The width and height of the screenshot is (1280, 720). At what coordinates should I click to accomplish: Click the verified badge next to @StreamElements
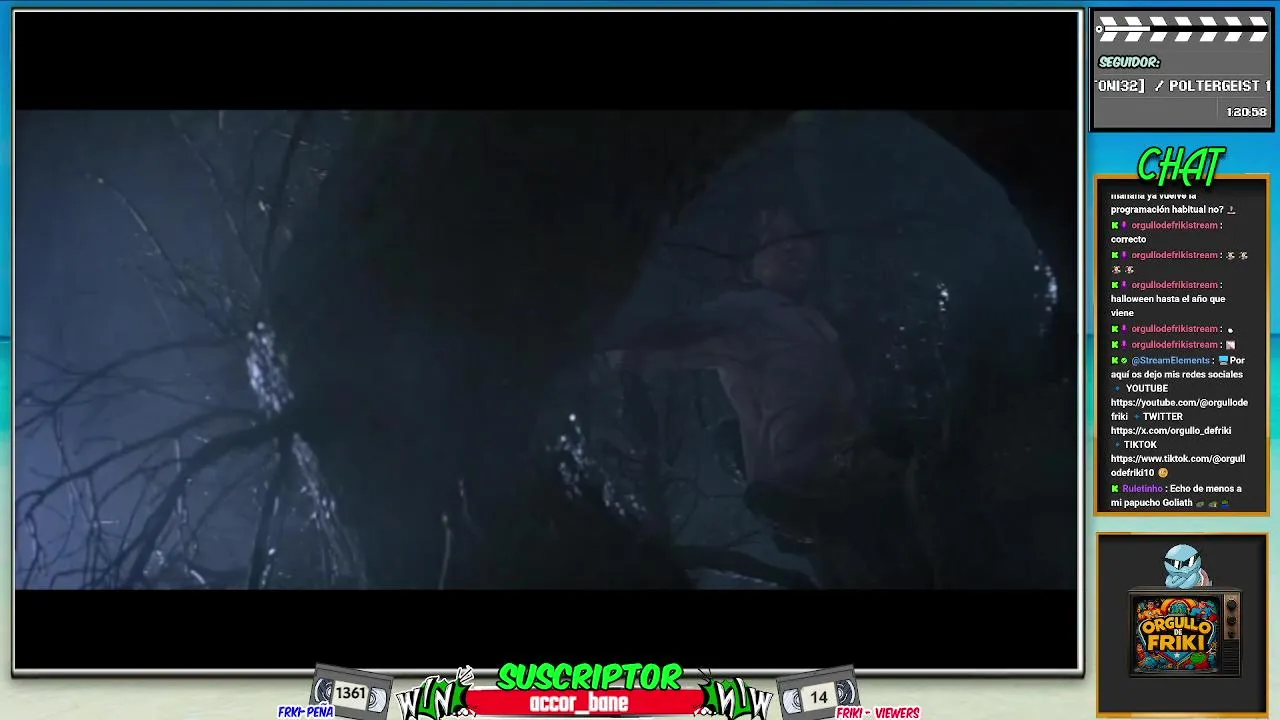1124,360
